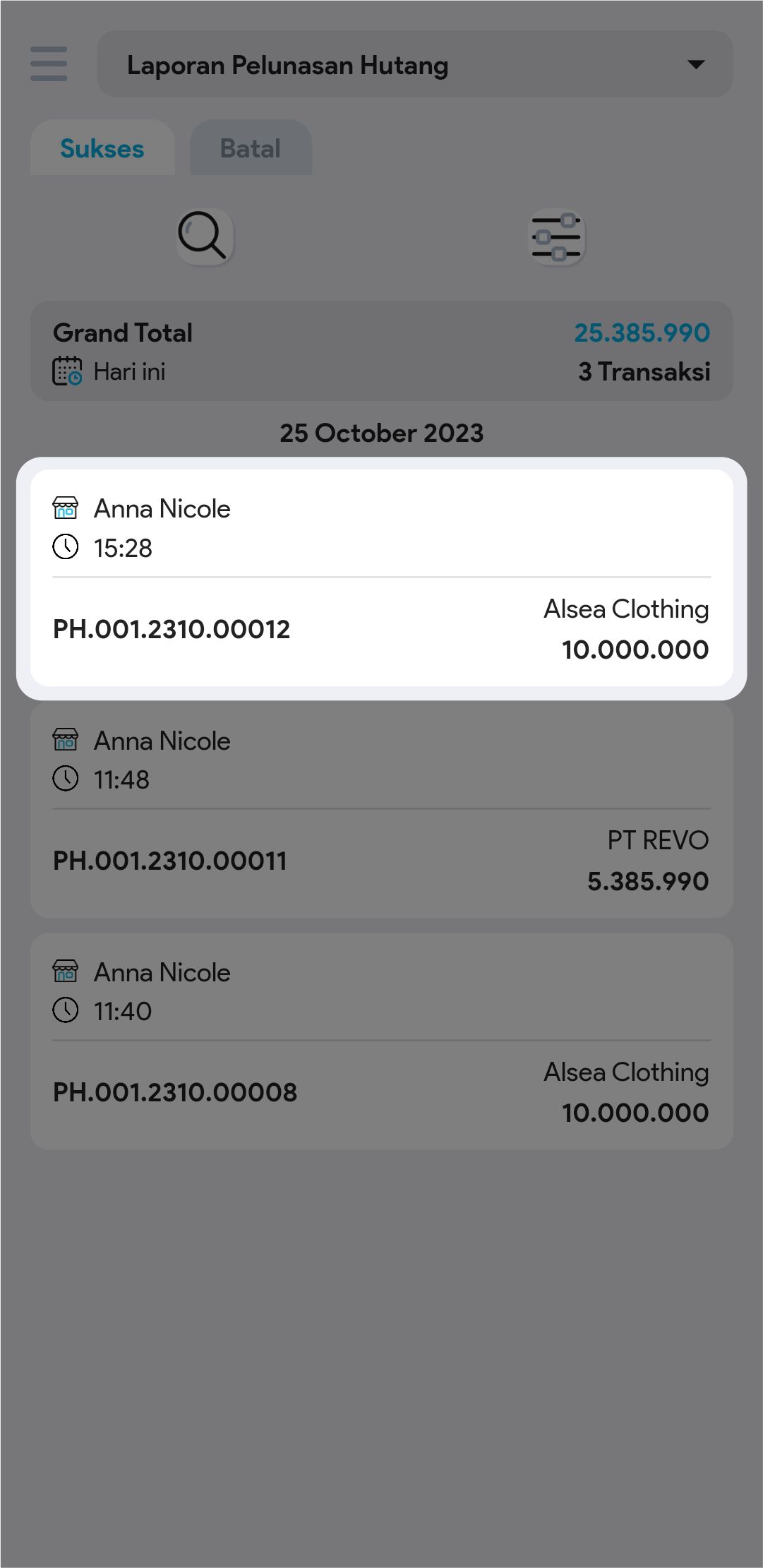Image resolution: width=763 pixels, height=1568 pixels.
Task: Click the PT REVO supplier name
Action: click(658, 840)
